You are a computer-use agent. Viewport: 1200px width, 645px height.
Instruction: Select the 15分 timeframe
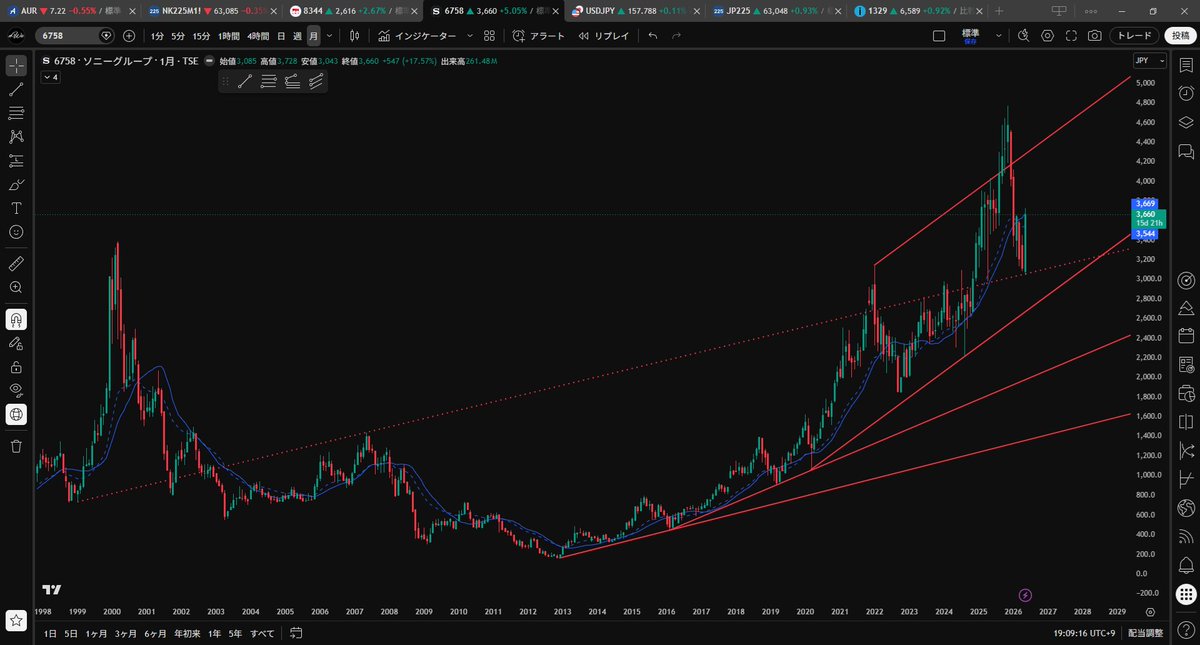[202, 36]
